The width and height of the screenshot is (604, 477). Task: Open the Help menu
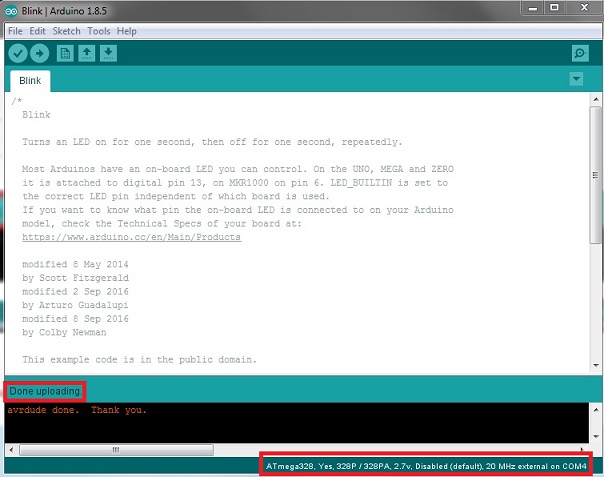[x=127, y=31]
